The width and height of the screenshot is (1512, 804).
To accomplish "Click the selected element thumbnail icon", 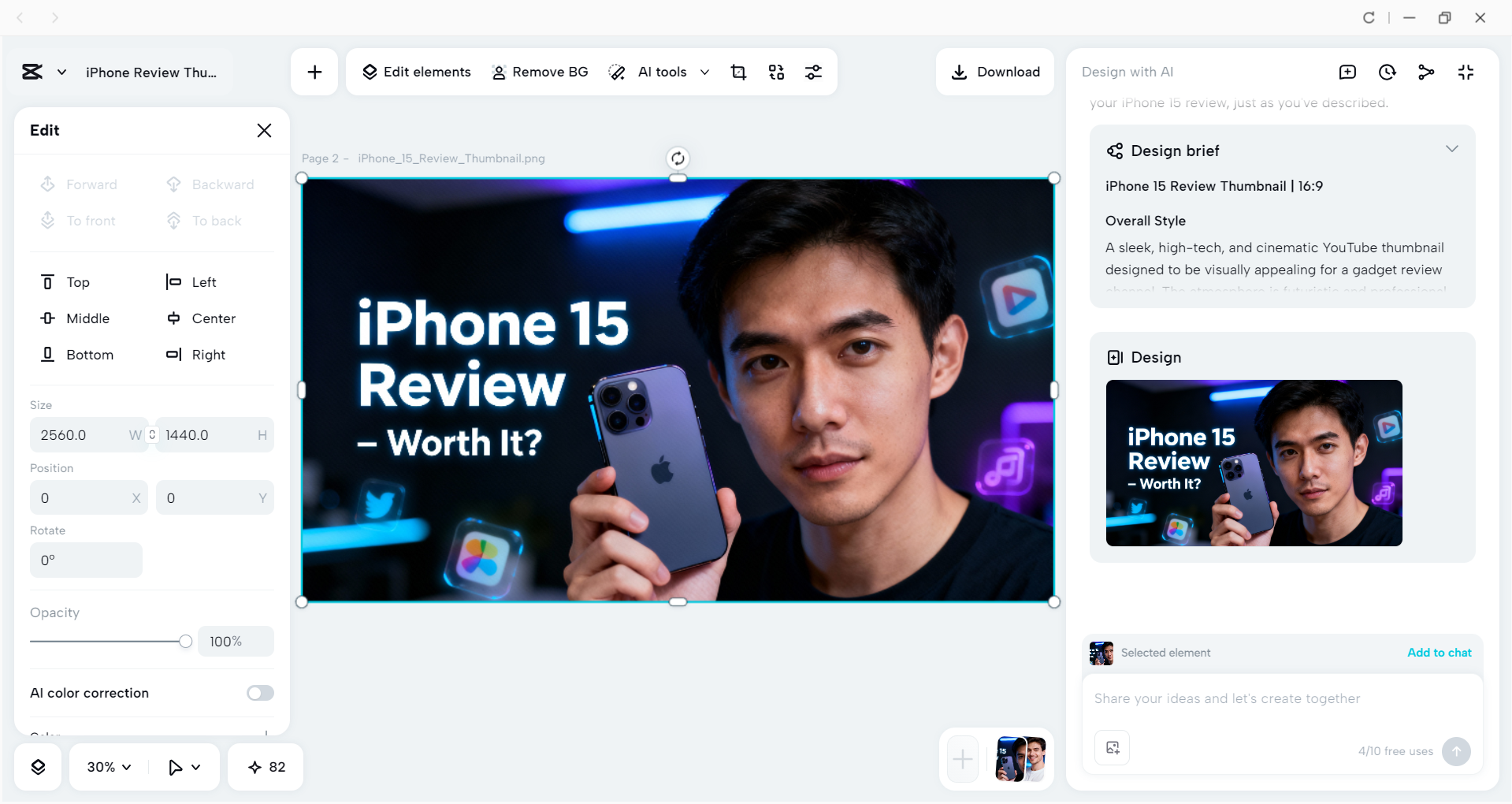I will [1101, 653].
